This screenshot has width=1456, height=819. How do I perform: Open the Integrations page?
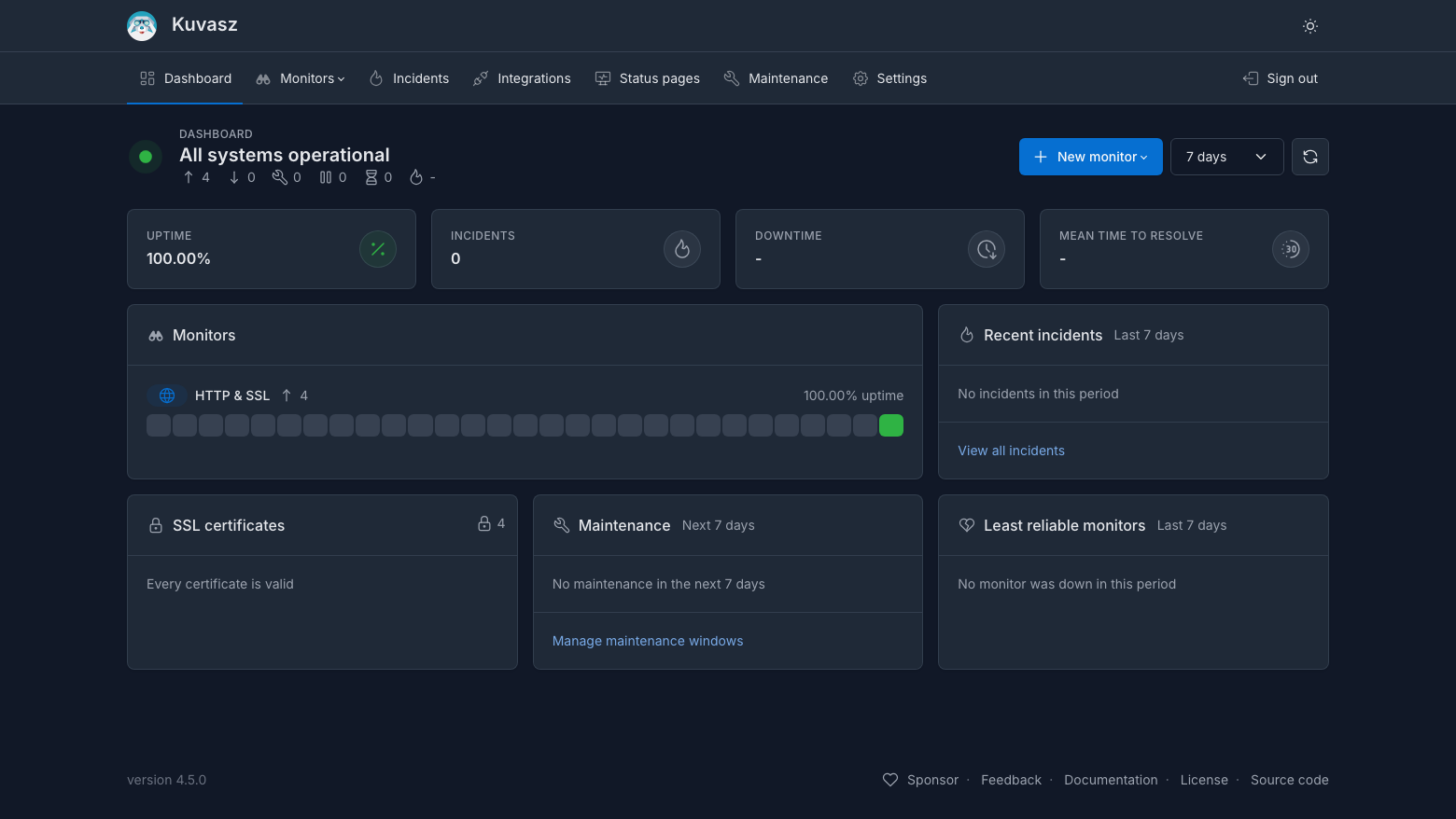pos(522,78)
